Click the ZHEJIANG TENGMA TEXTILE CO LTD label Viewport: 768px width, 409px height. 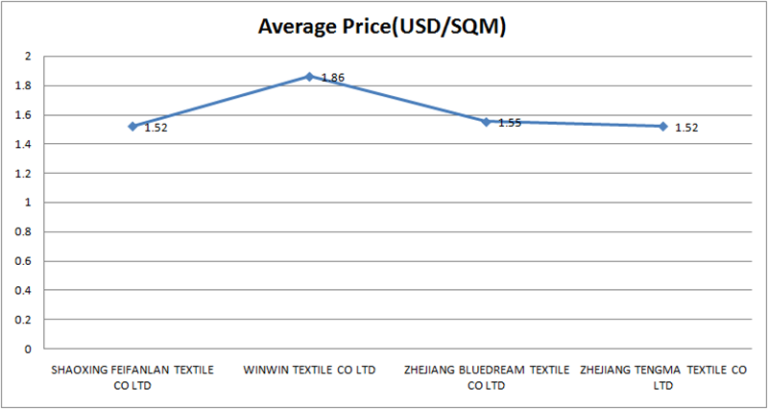[x=664, y=377]
